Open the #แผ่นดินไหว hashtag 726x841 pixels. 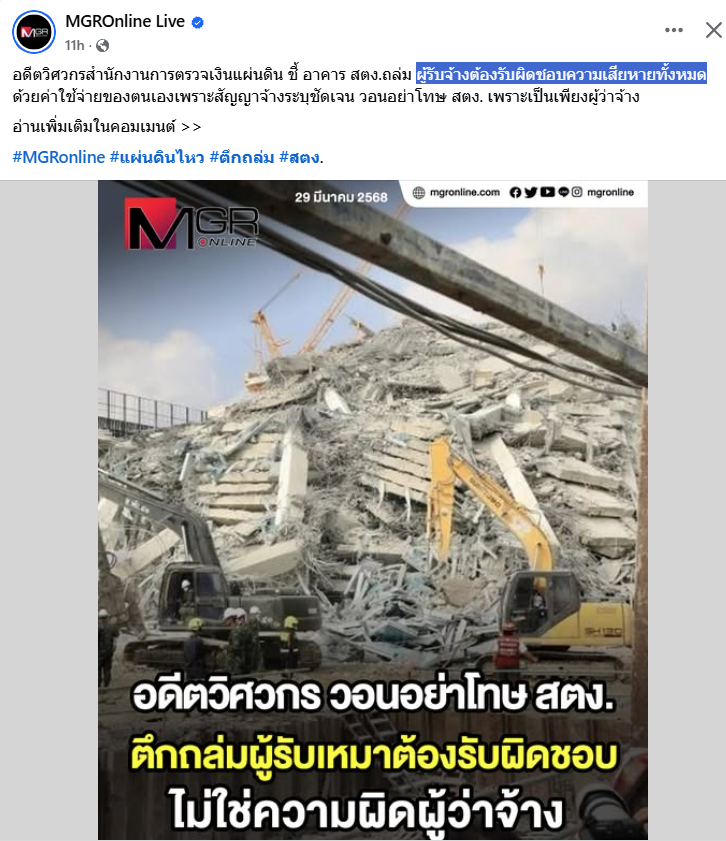pyautogui.click(x=157, y=157)
